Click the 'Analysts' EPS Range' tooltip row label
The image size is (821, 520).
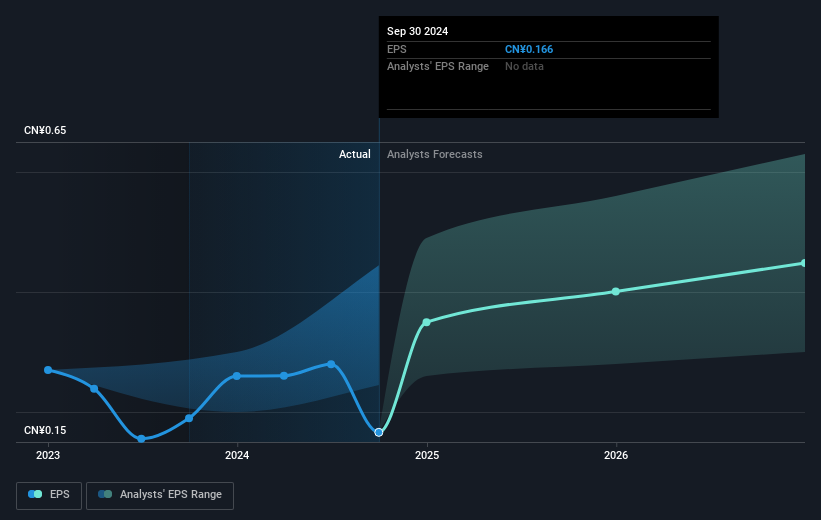tap(438, 67)
